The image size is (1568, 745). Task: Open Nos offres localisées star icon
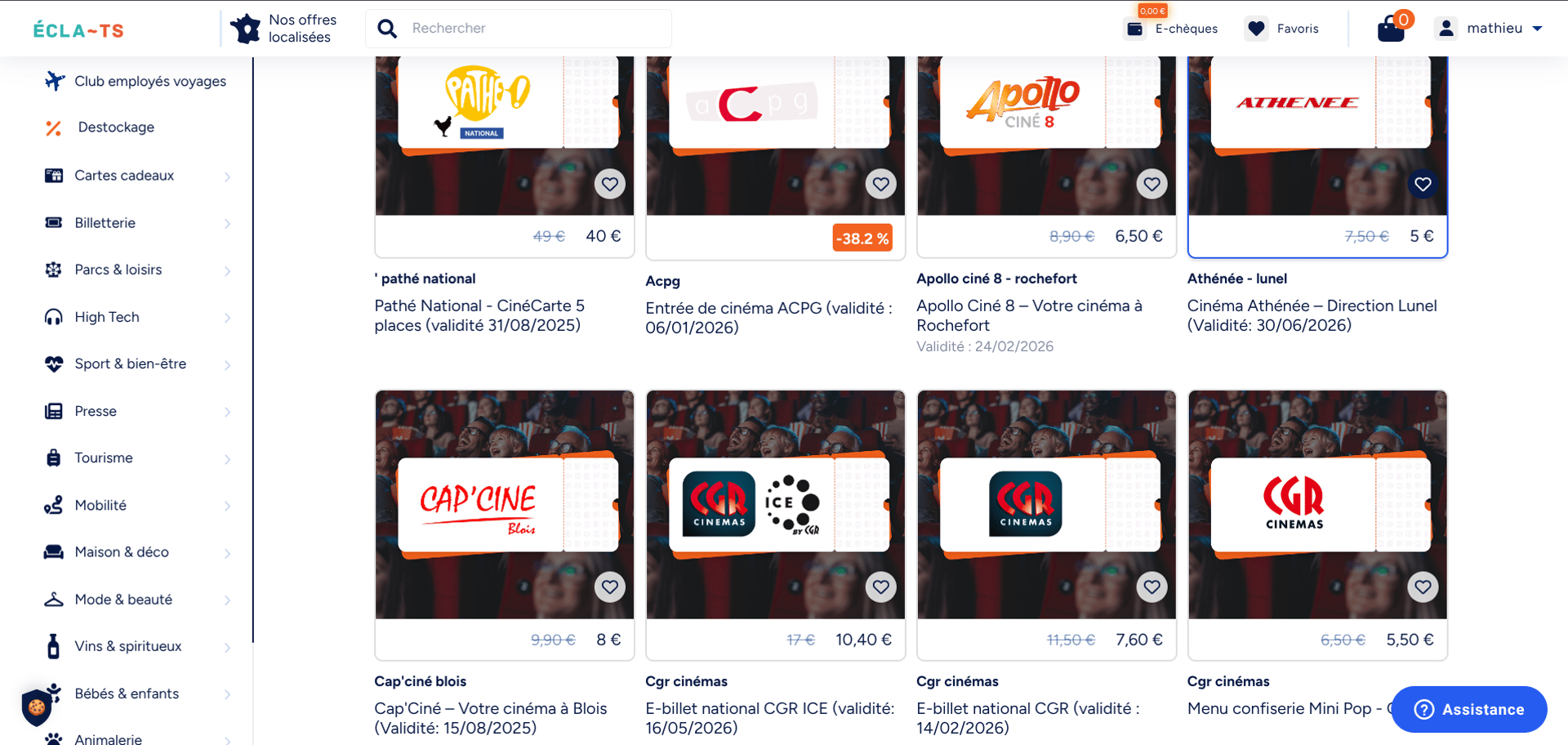pyautogui.click(x=245, y=29)
